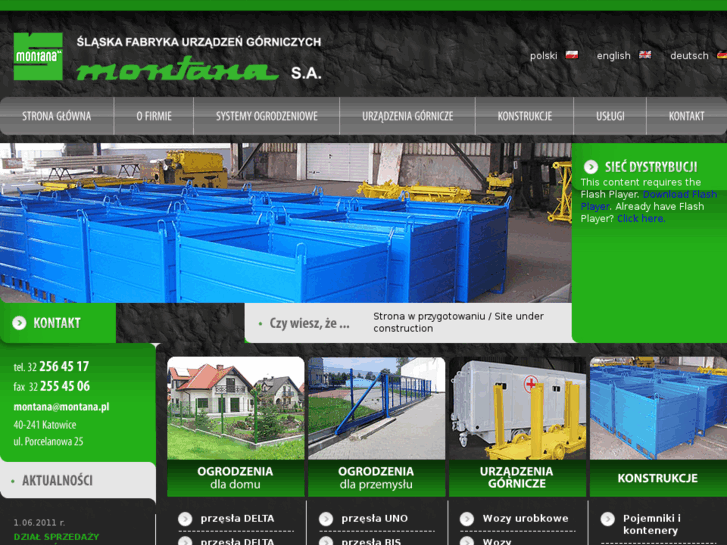The image size is (727, 545).
Task: Open the mining wagon thumbnail image
Action: (517, 408)
